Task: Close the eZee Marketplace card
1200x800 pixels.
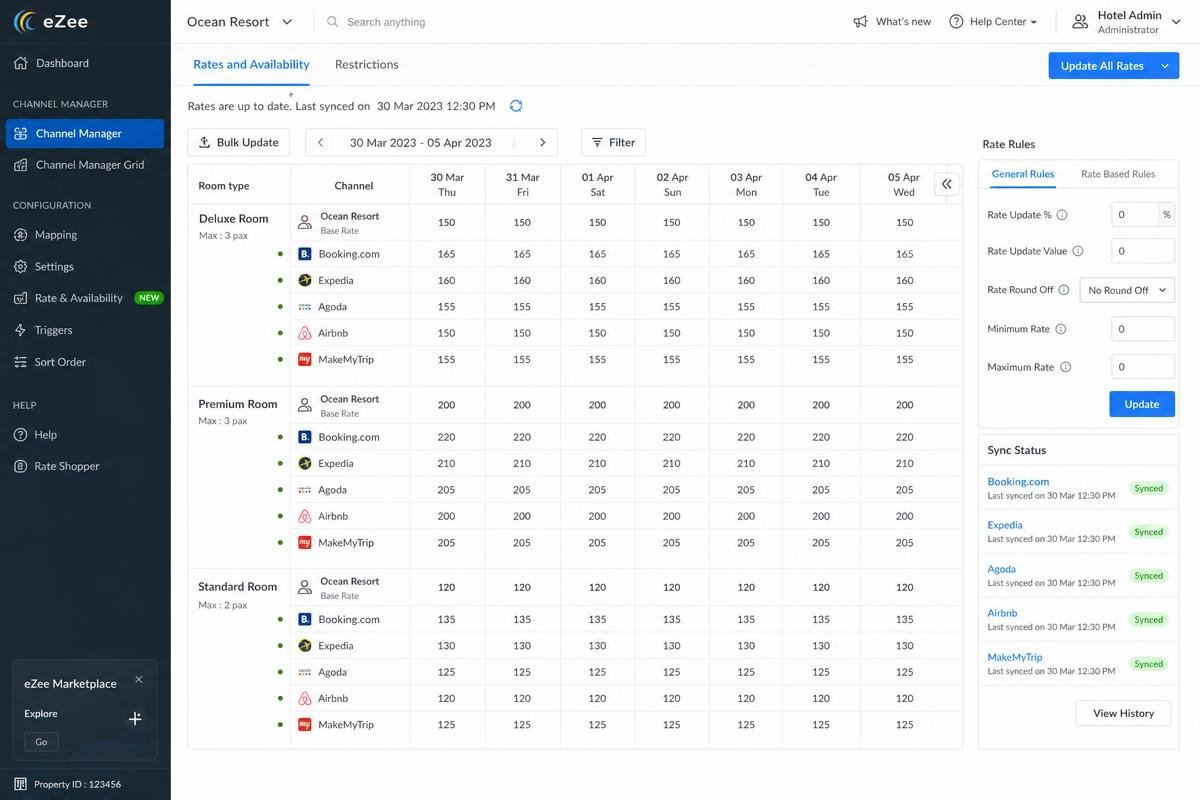Action: (x=139, y=680)
